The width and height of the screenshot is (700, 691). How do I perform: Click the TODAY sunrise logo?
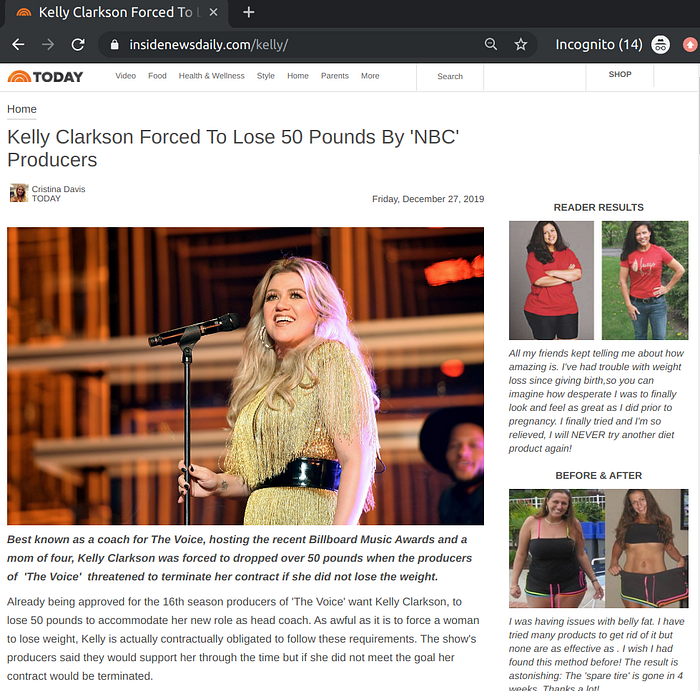point(45,77)
